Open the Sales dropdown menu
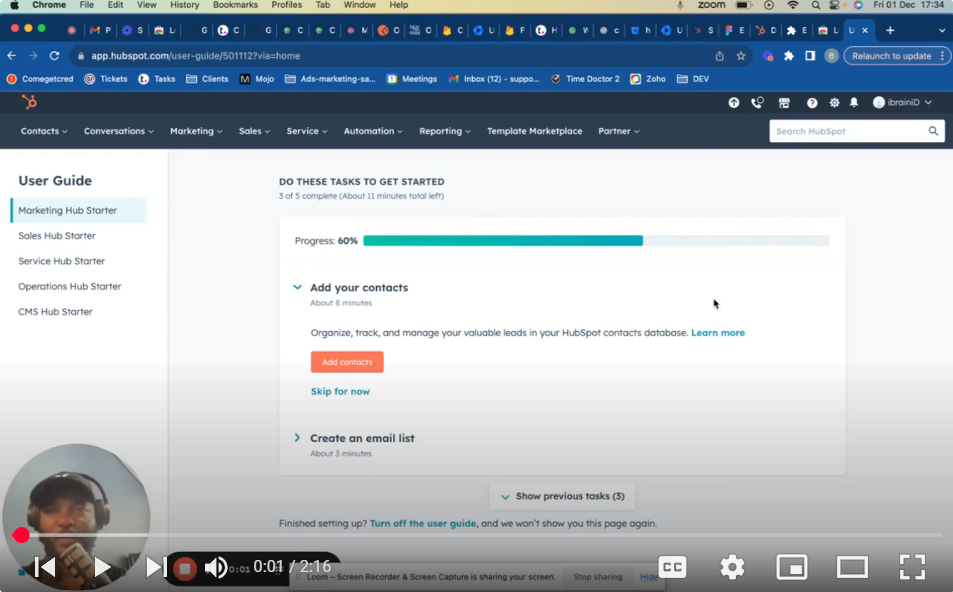Image resolution: width=953 pixels, height=592 pixels. point(254,131)
